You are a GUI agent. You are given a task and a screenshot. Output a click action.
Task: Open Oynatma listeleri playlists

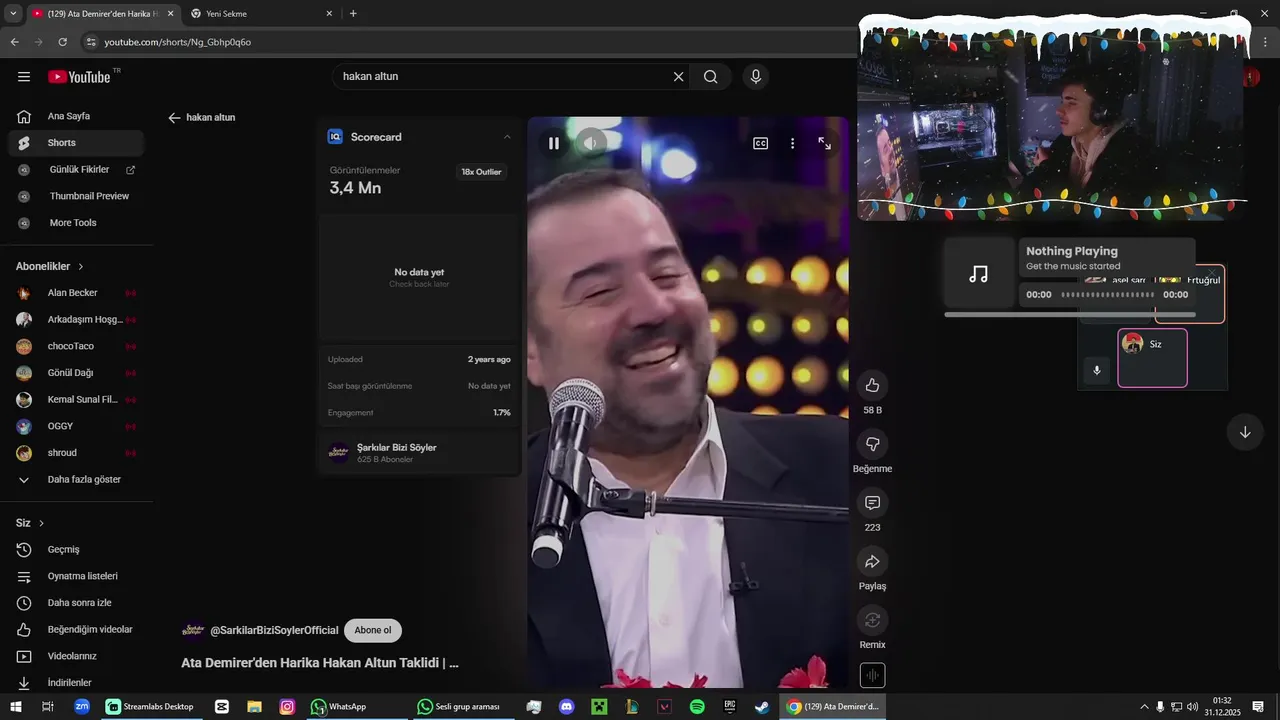(x=76, y=576)
